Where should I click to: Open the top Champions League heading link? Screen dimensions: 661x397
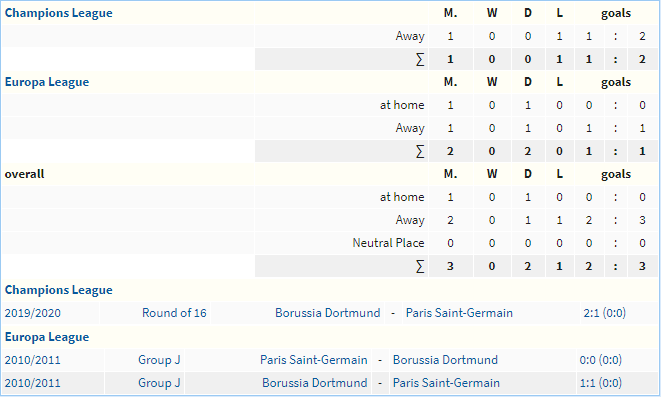[59, 13]
